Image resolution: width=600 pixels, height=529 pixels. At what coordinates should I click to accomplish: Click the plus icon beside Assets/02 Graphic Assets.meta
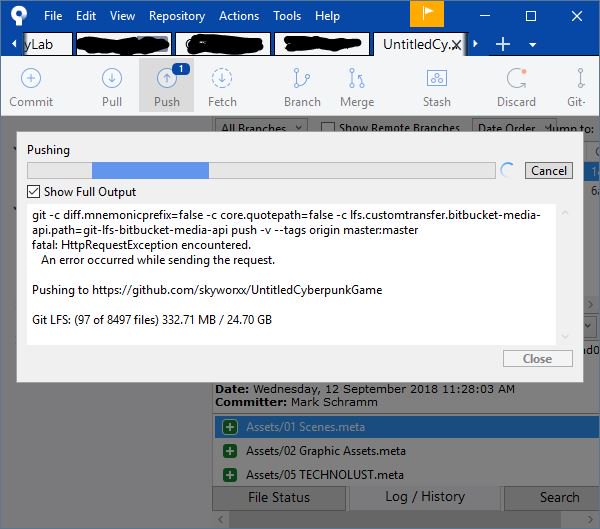pos(230,451)
